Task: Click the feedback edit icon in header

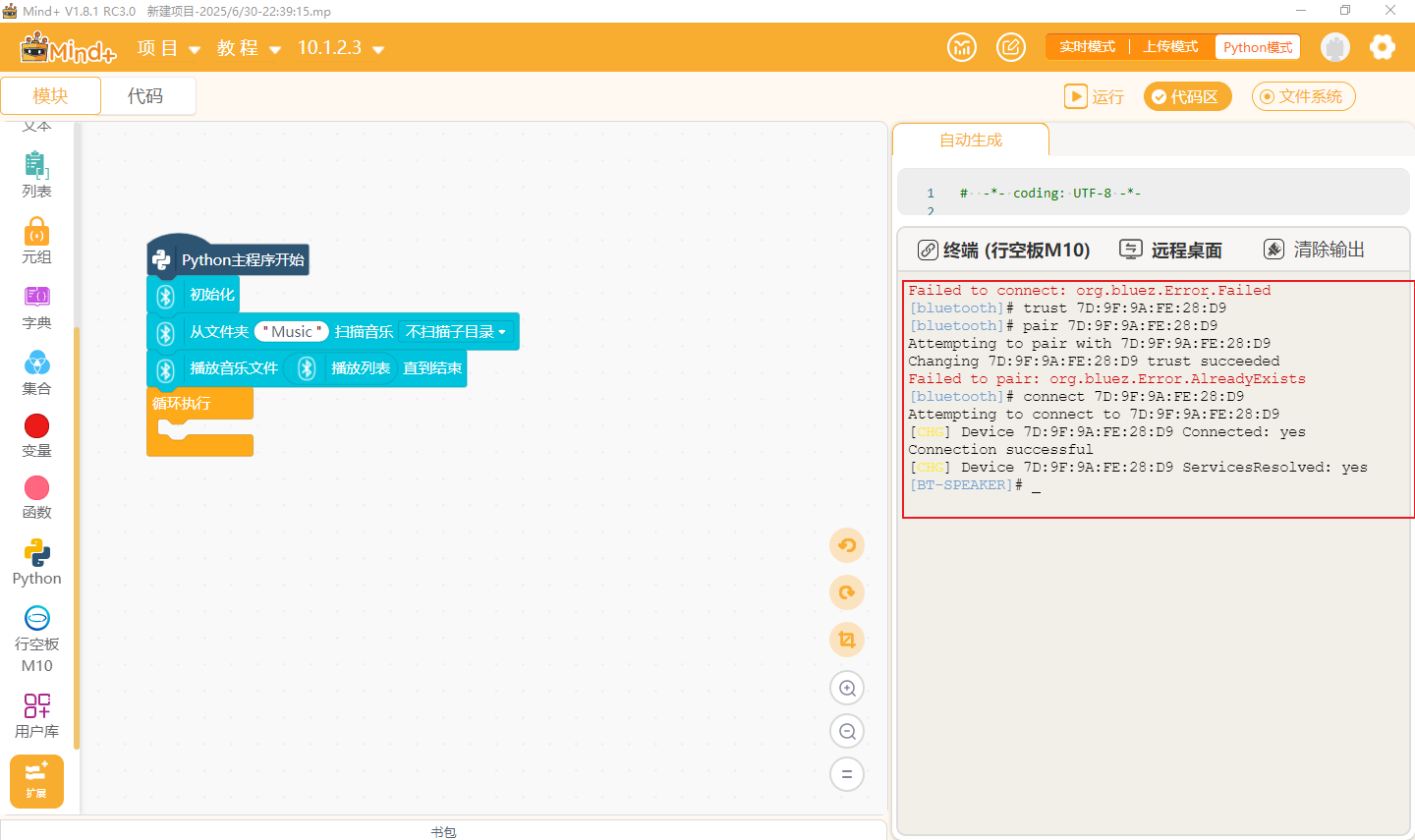Action: coord(1011,47)
